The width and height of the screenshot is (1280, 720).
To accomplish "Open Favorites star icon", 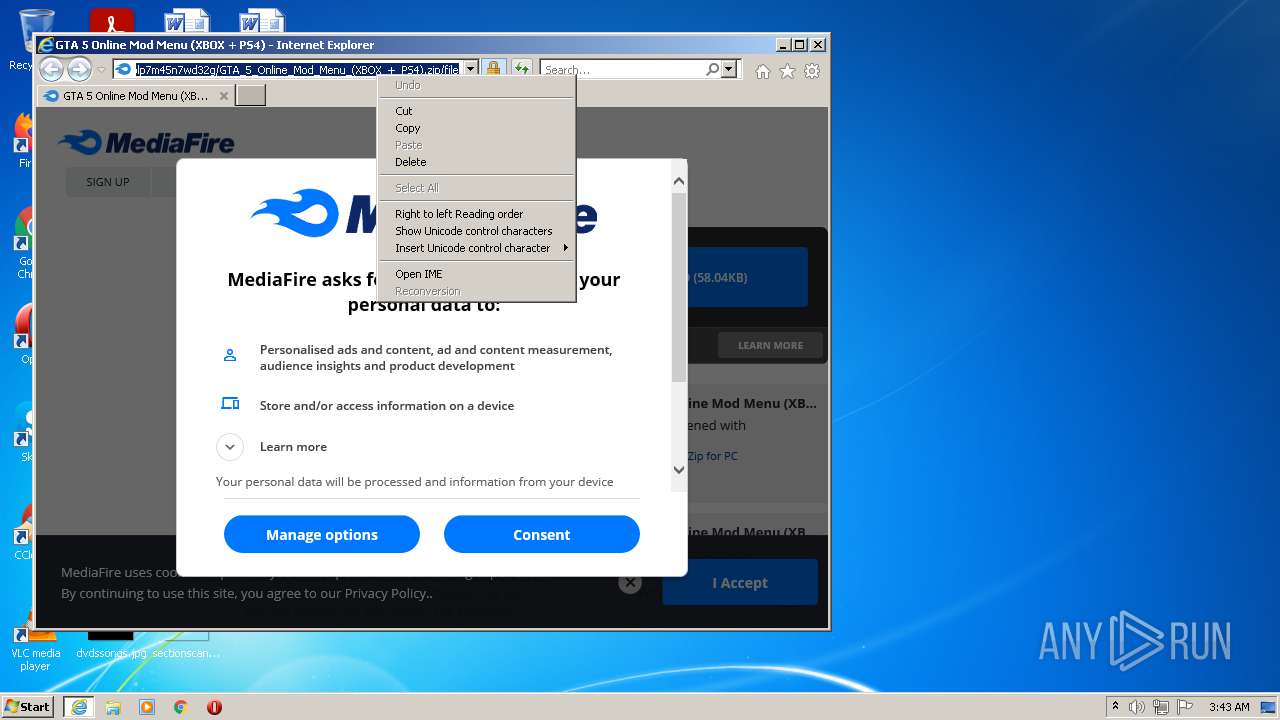I will click(787, 71).
